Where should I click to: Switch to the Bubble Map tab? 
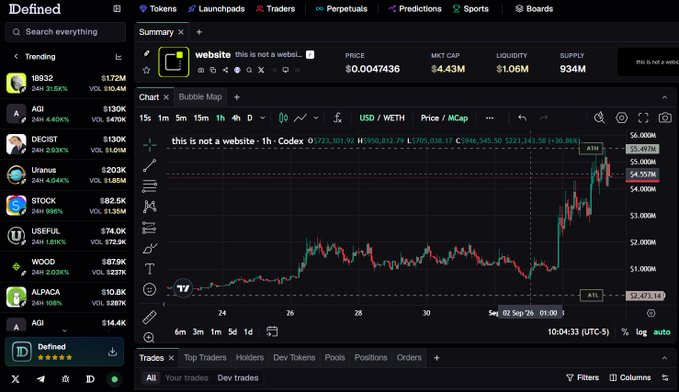point(200,97)
